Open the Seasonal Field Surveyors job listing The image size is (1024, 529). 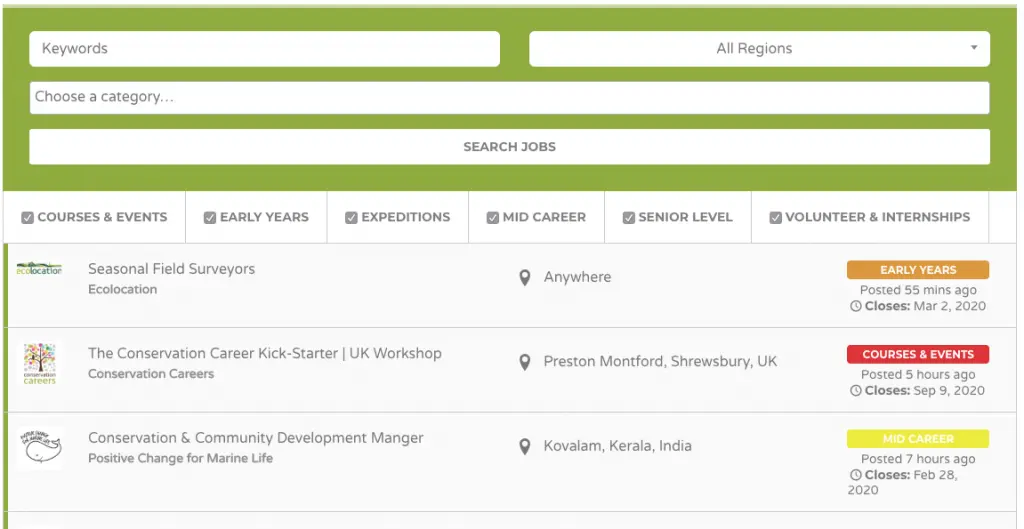(x=172, y=269)
